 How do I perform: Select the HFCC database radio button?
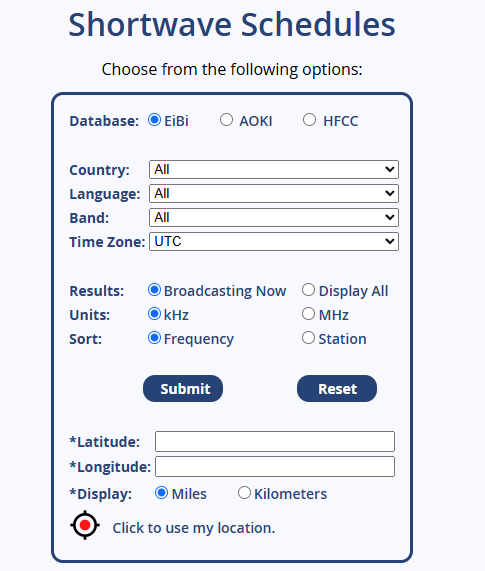tap(309, 119)
